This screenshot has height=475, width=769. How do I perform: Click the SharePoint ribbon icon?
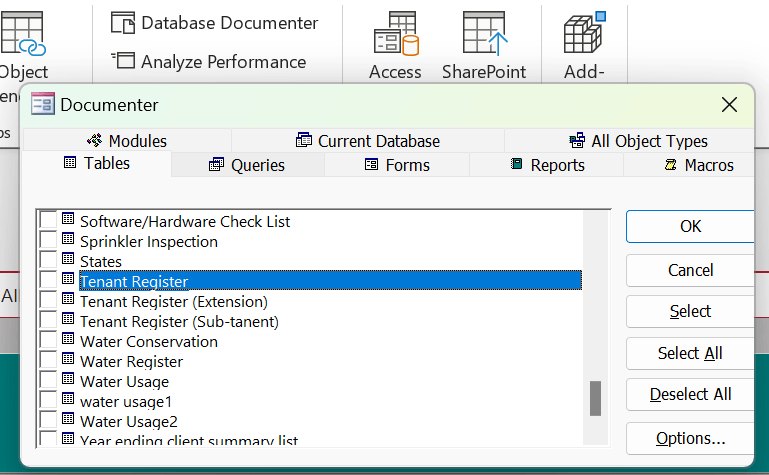click(484, 46)
